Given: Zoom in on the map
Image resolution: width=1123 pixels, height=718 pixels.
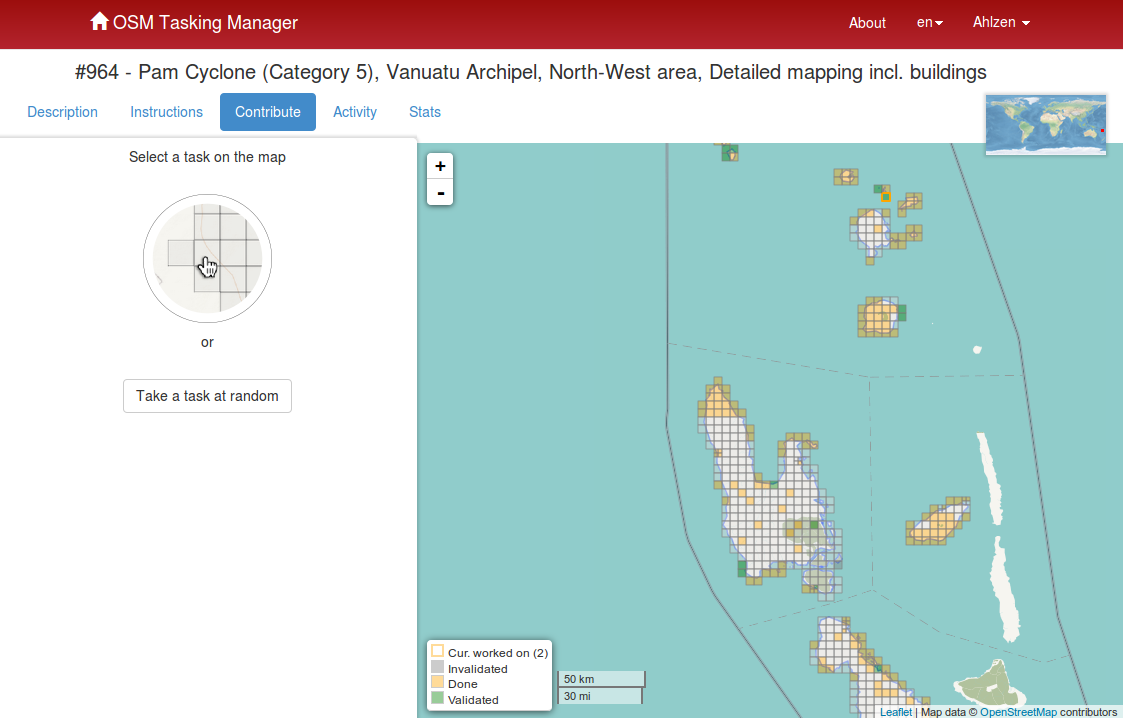Looking at the screenshot, I should tap(440, 166).
